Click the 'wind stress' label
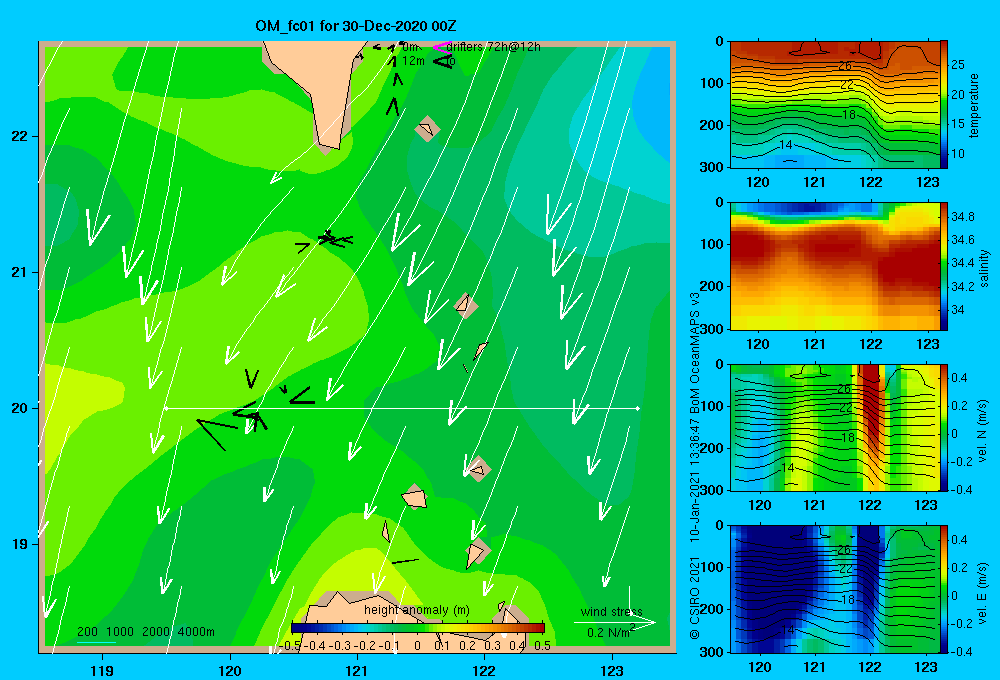This screenshot has width=1000, height=680. 612,611
